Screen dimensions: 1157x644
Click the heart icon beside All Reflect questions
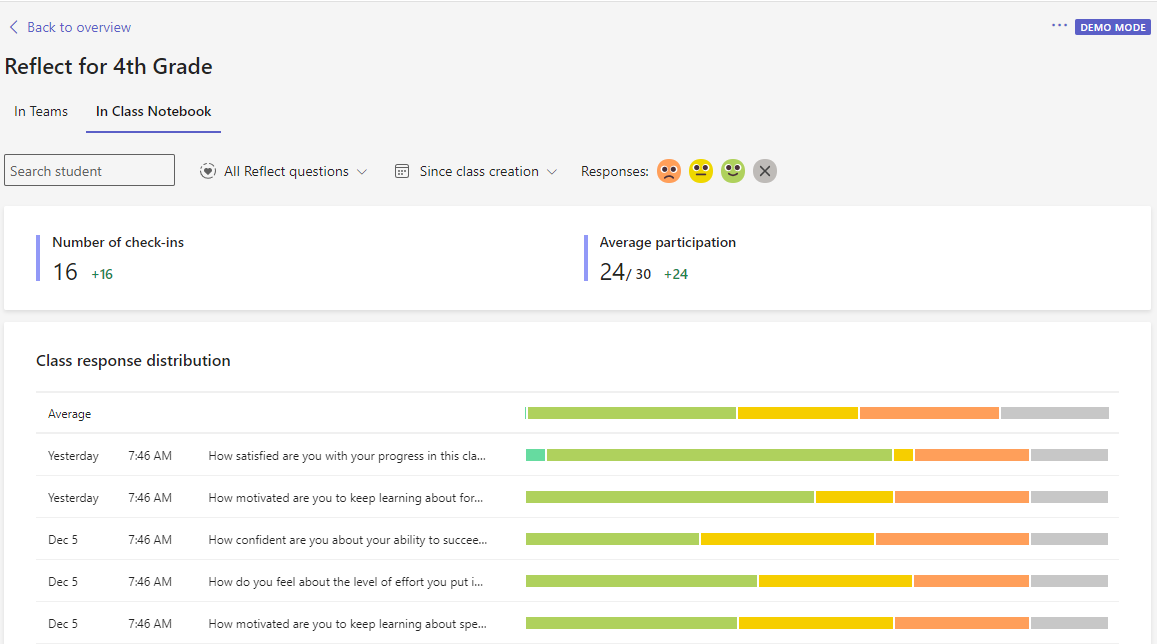point(208,171)
